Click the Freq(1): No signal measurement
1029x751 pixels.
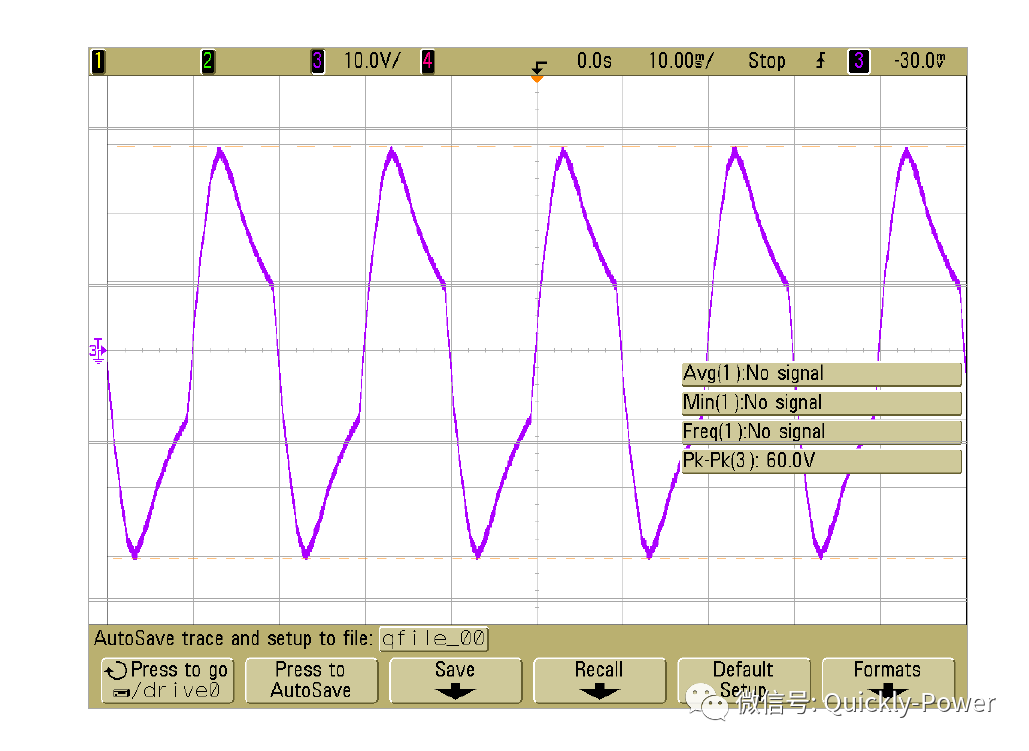point(822,432)
